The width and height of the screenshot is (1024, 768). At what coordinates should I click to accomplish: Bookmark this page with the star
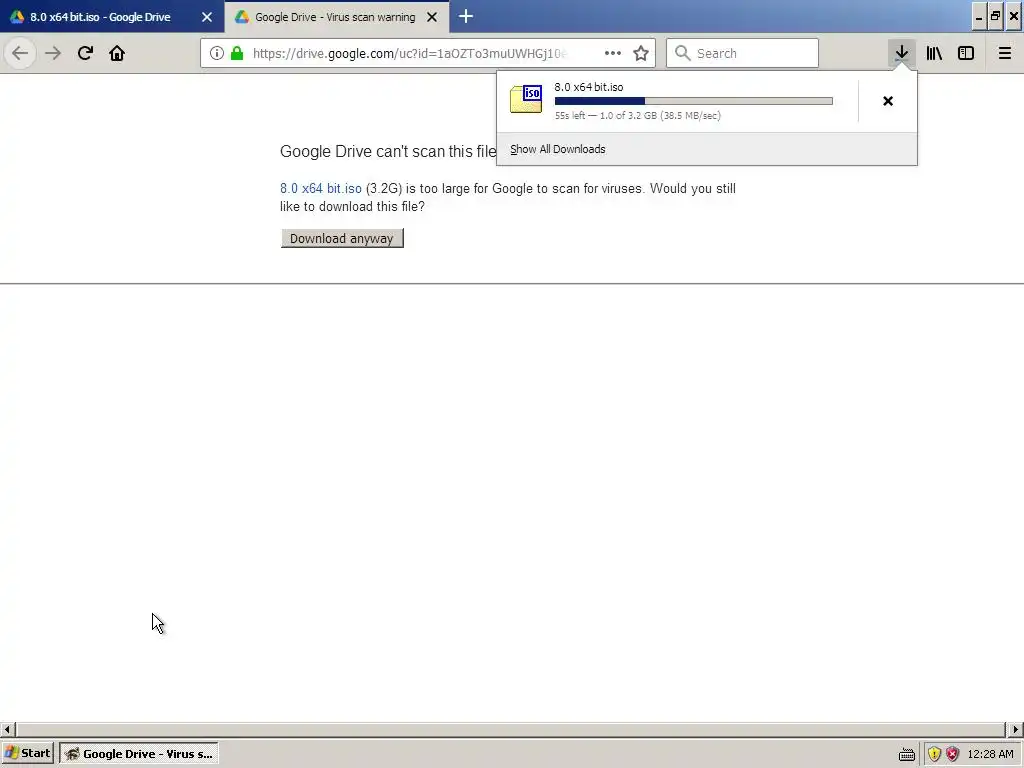coord(641,53)
